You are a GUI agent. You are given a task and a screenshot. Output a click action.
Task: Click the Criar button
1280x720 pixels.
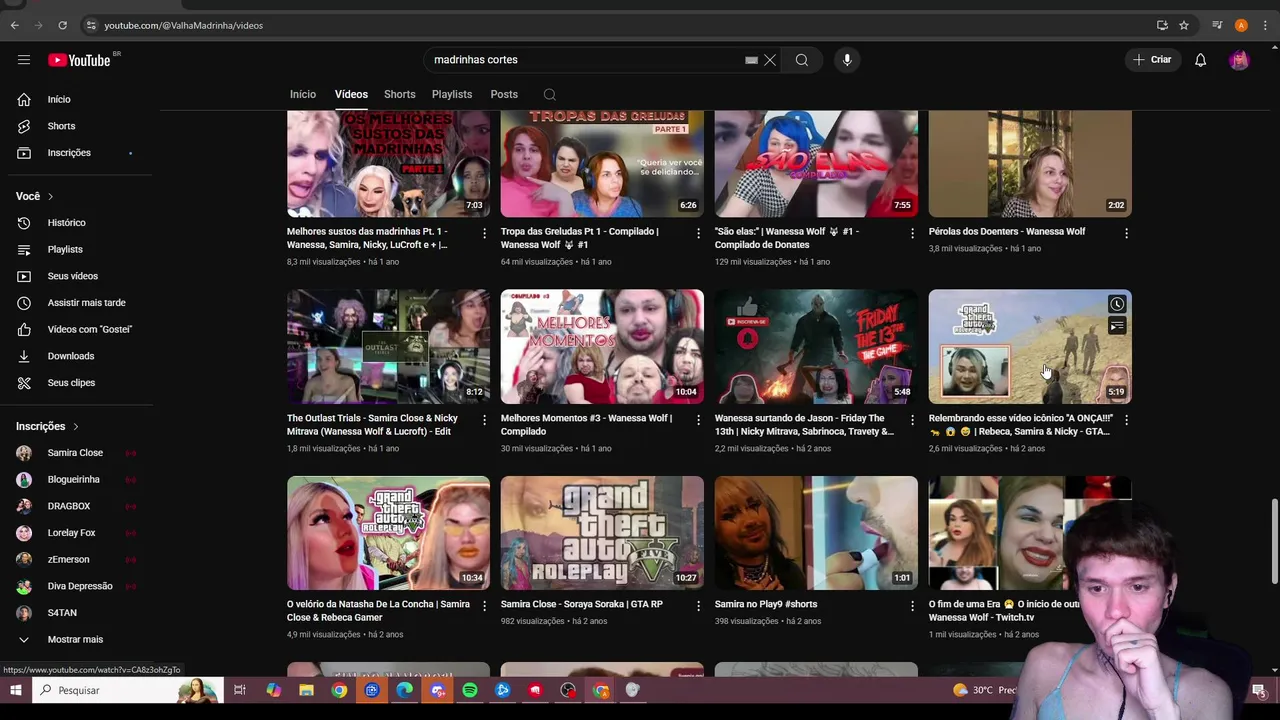1151,60
